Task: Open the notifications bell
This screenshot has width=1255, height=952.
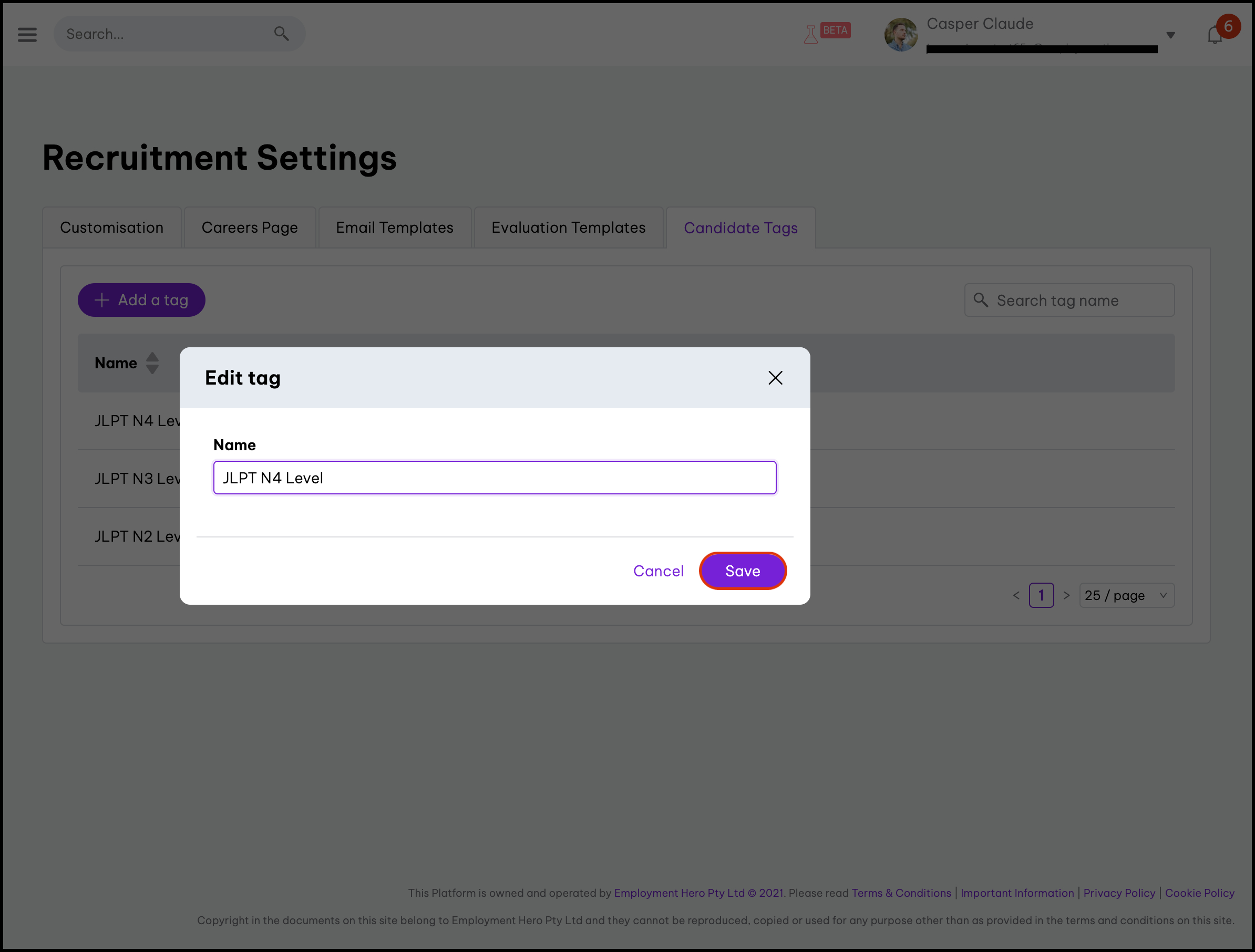Action: click(1214, 36)
